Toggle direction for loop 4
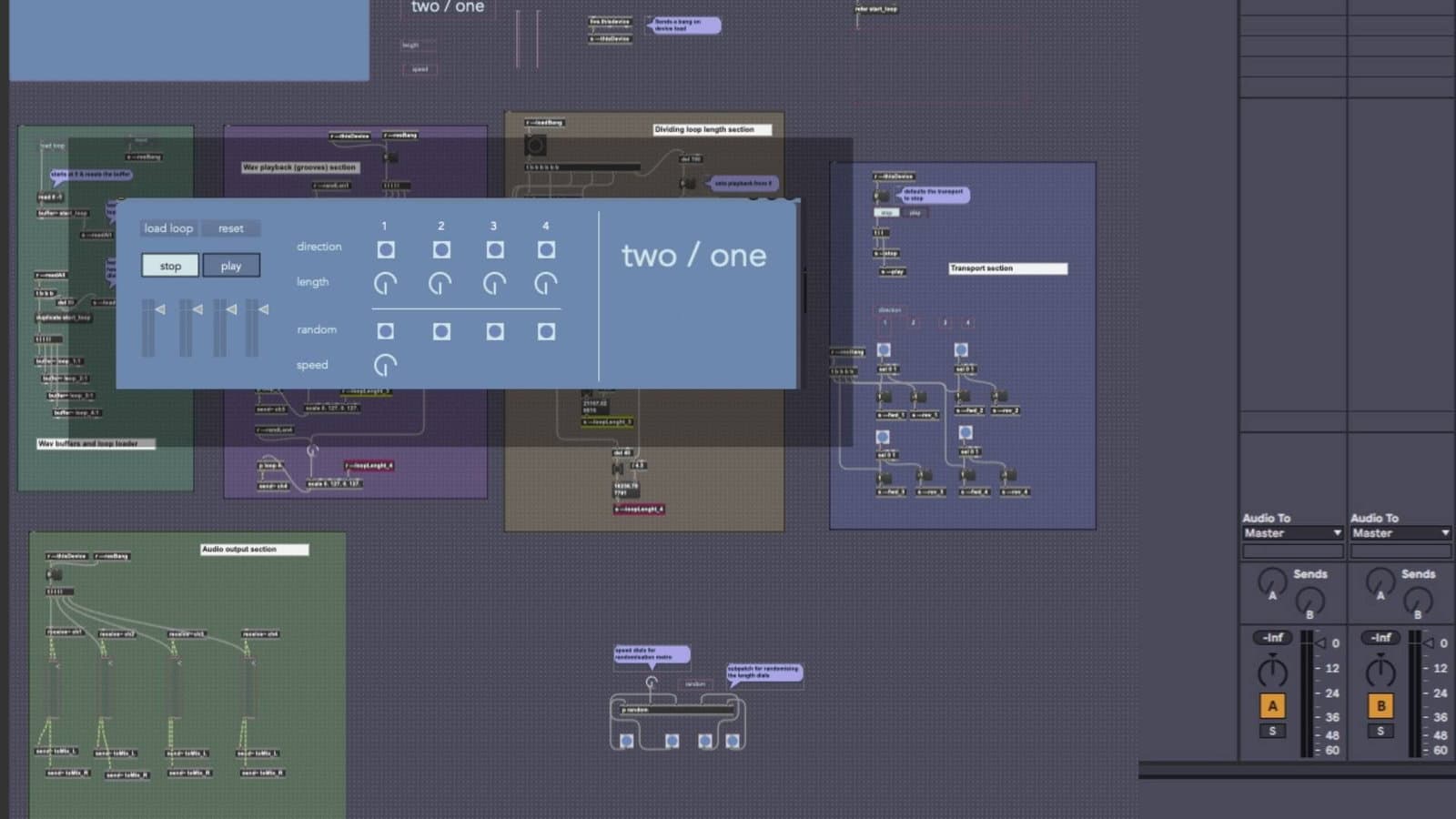 546,249
